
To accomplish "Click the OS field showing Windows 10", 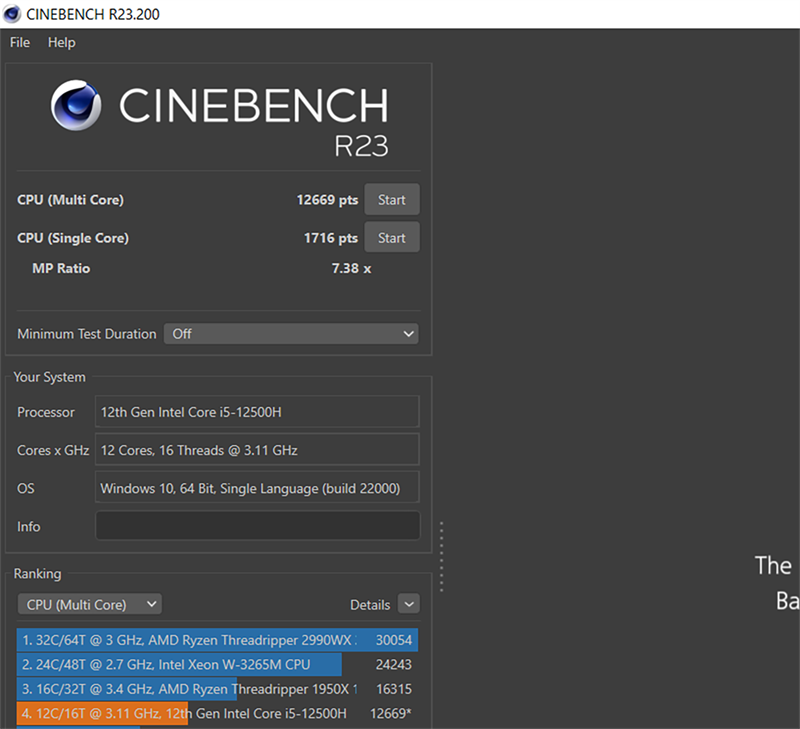I will click(x=257, y=488).
